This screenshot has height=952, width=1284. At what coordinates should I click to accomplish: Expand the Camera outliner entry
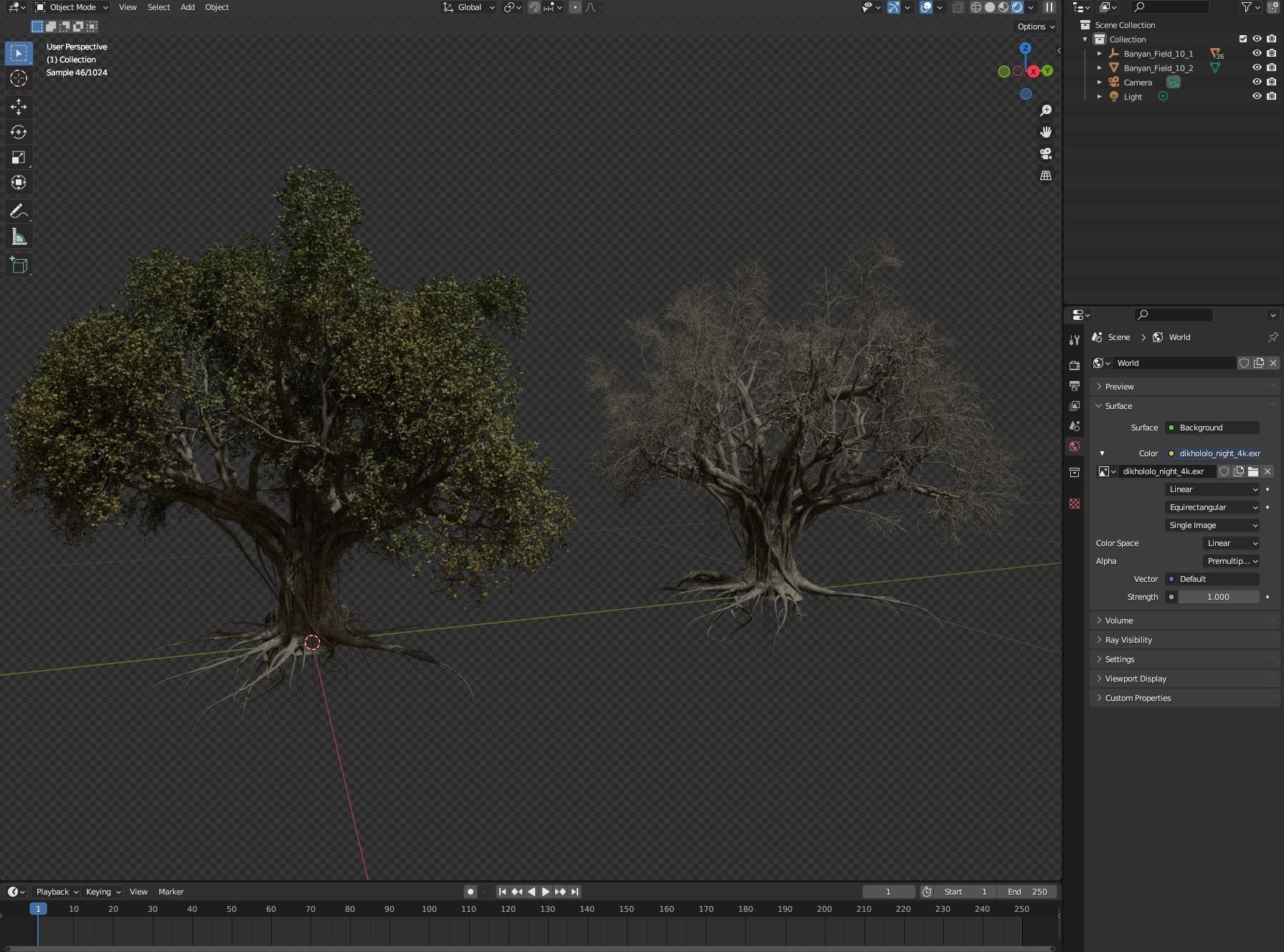tap(1100, 82)
